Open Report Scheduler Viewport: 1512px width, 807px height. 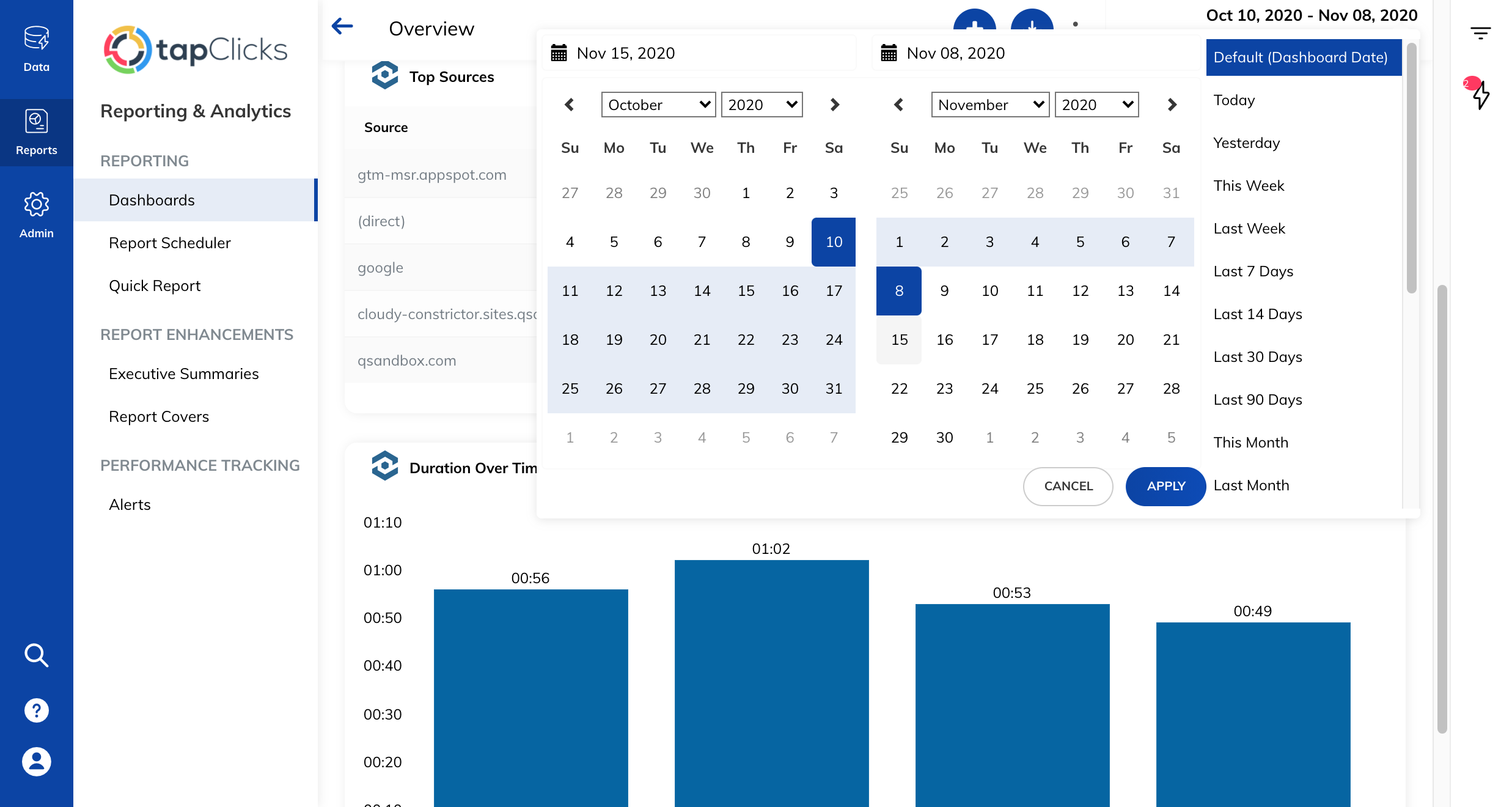[x=170, y=243]
